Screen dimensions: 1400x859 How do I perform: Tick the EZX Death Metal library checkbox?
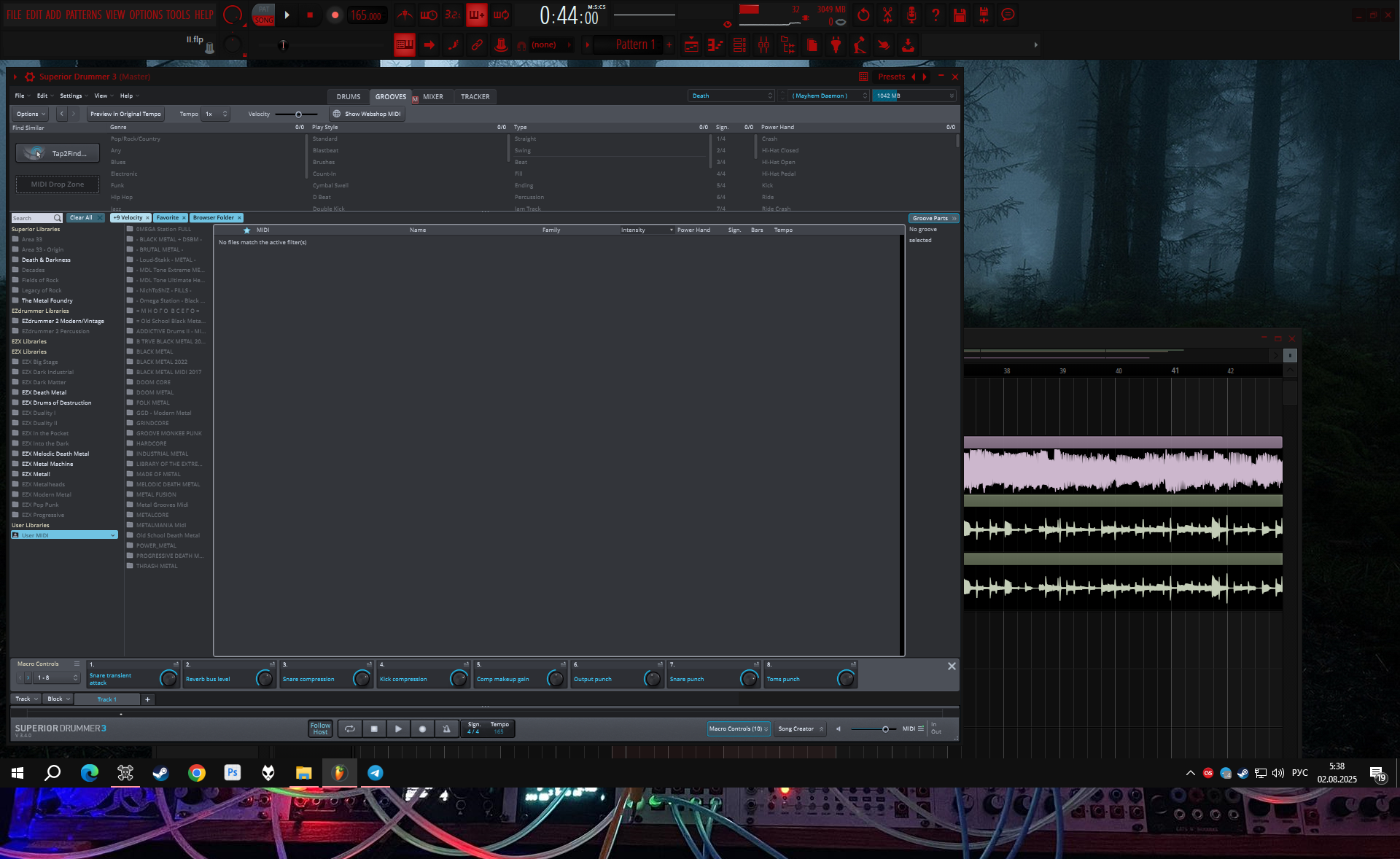[x=15, y=392]
